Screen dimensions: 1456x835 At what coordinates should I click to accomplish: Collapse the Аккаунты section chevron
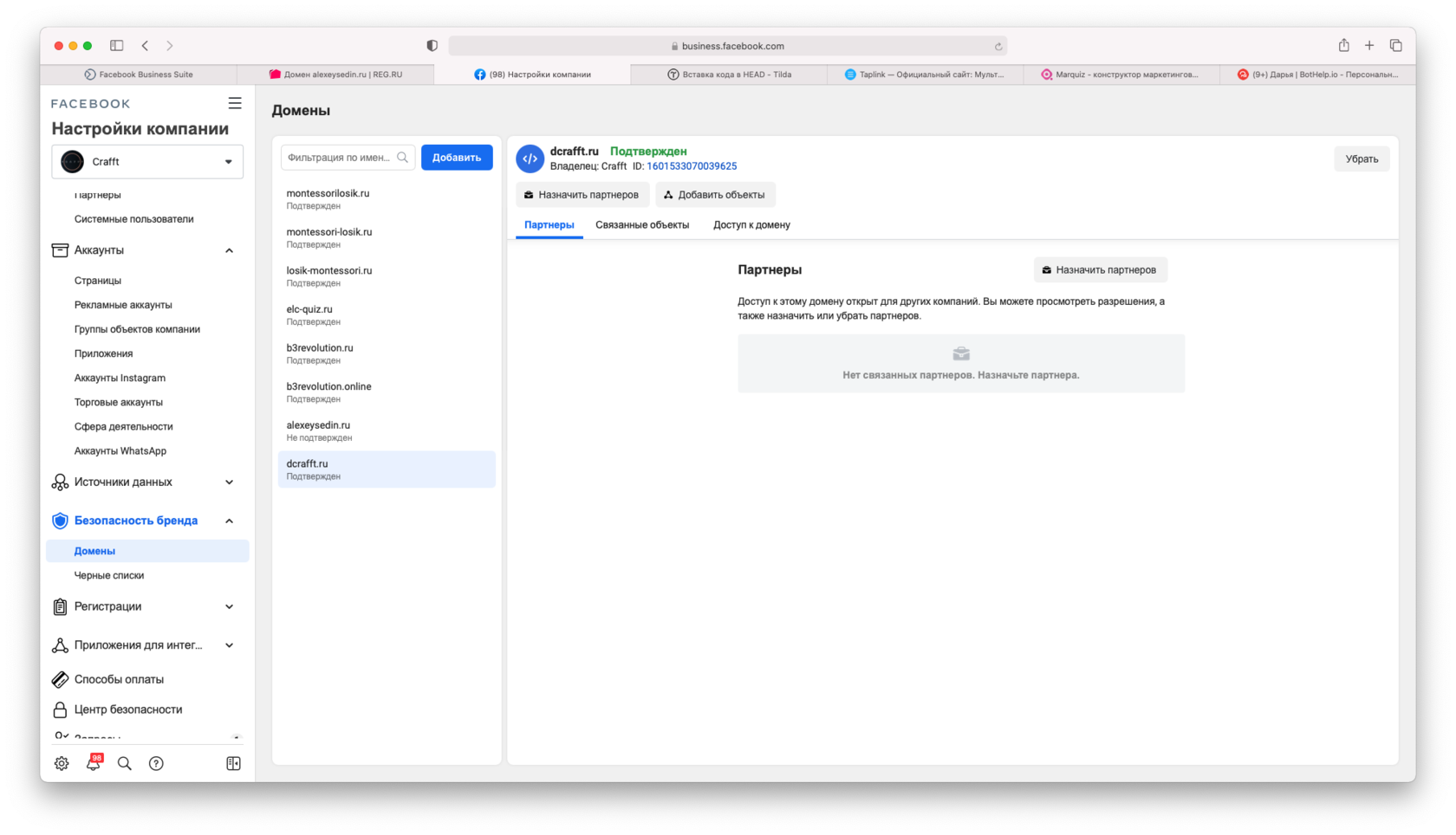(x=229, y=250)
